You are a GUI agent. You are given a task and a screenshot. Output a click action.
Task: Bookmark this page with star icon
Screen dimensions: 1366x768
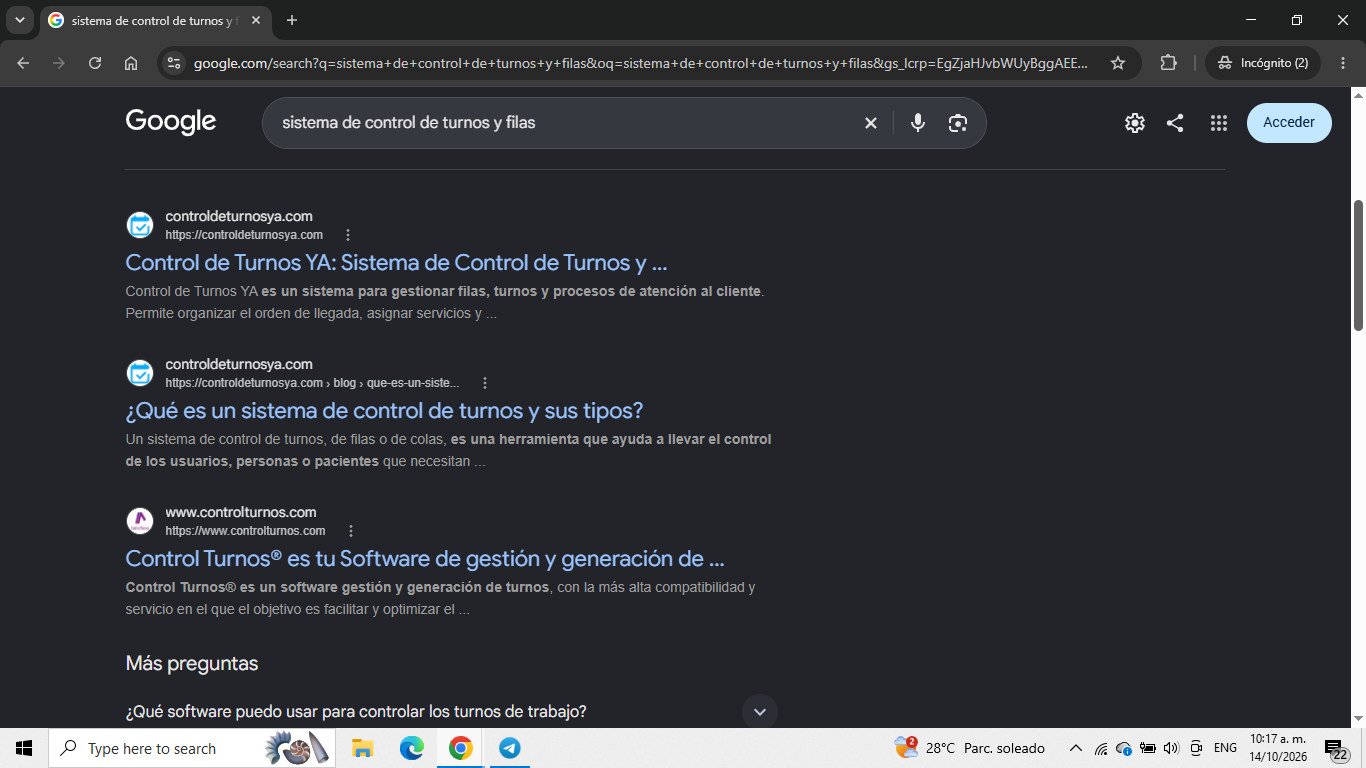(1118, 63)
